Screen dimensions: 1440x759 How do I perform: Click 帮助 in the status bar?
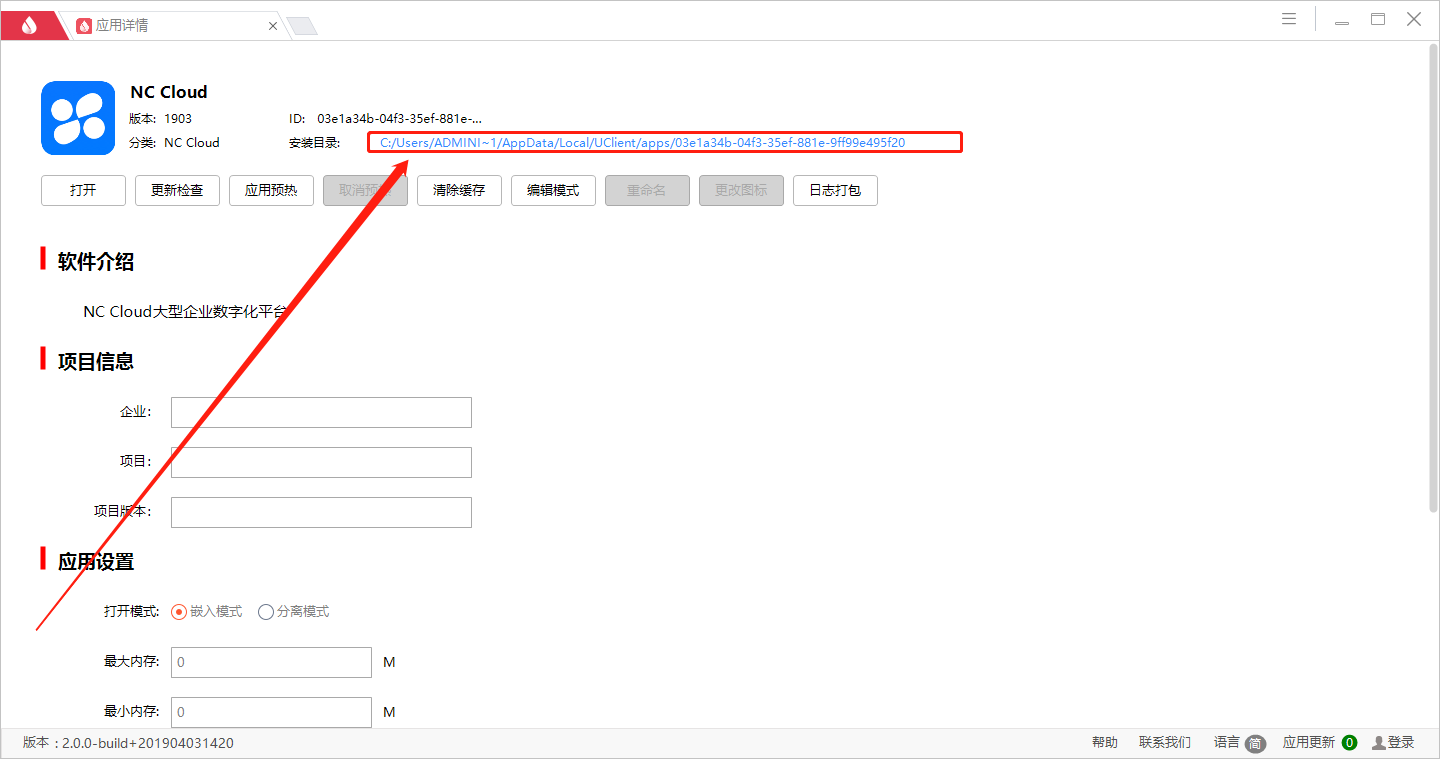pyautogui.click(x=1105, y=742)
